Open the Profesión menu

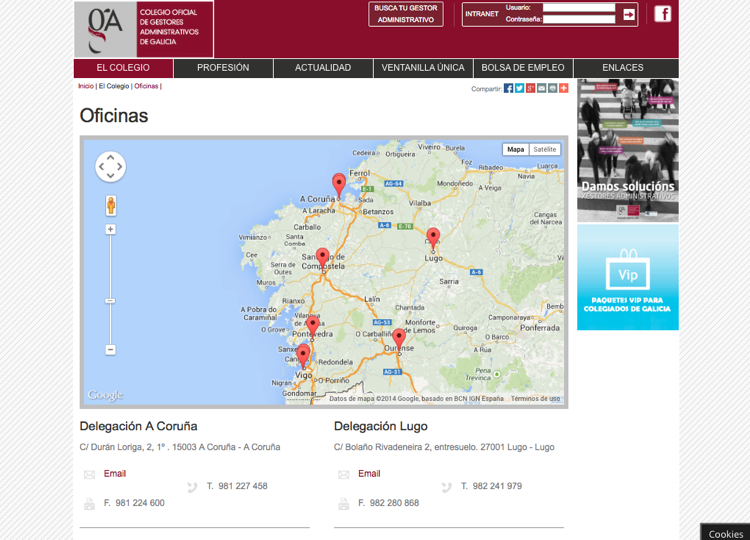pos(223,68)
